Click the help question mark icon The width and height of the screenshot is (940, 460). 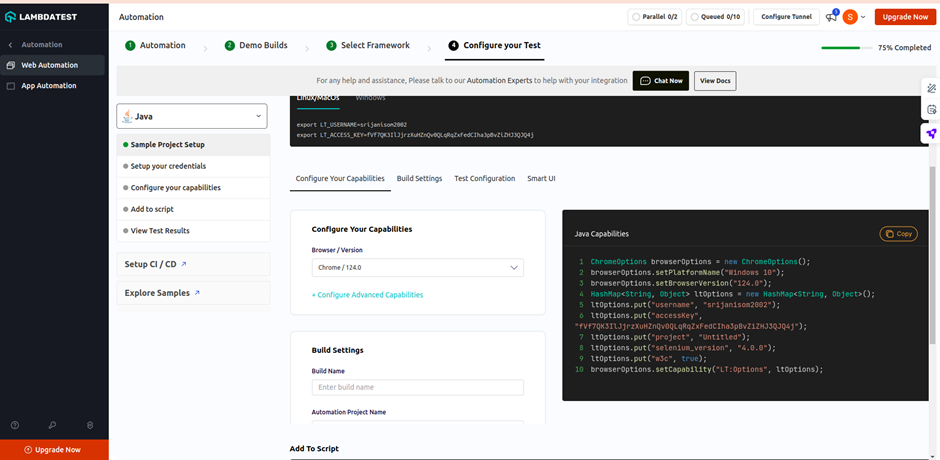click(15, 425)
